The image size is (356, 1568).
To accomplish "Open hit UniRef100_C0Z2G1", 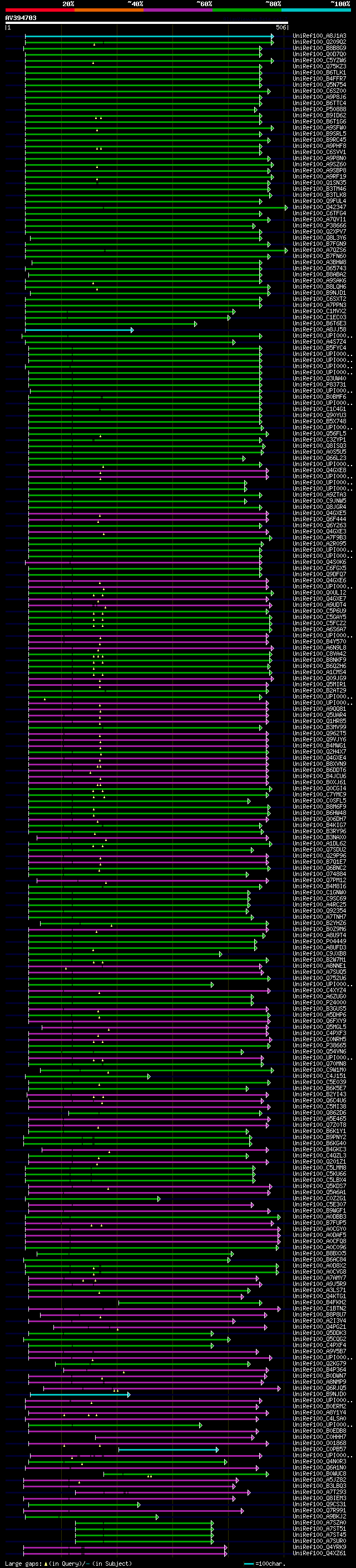I will click(319, 1198).
